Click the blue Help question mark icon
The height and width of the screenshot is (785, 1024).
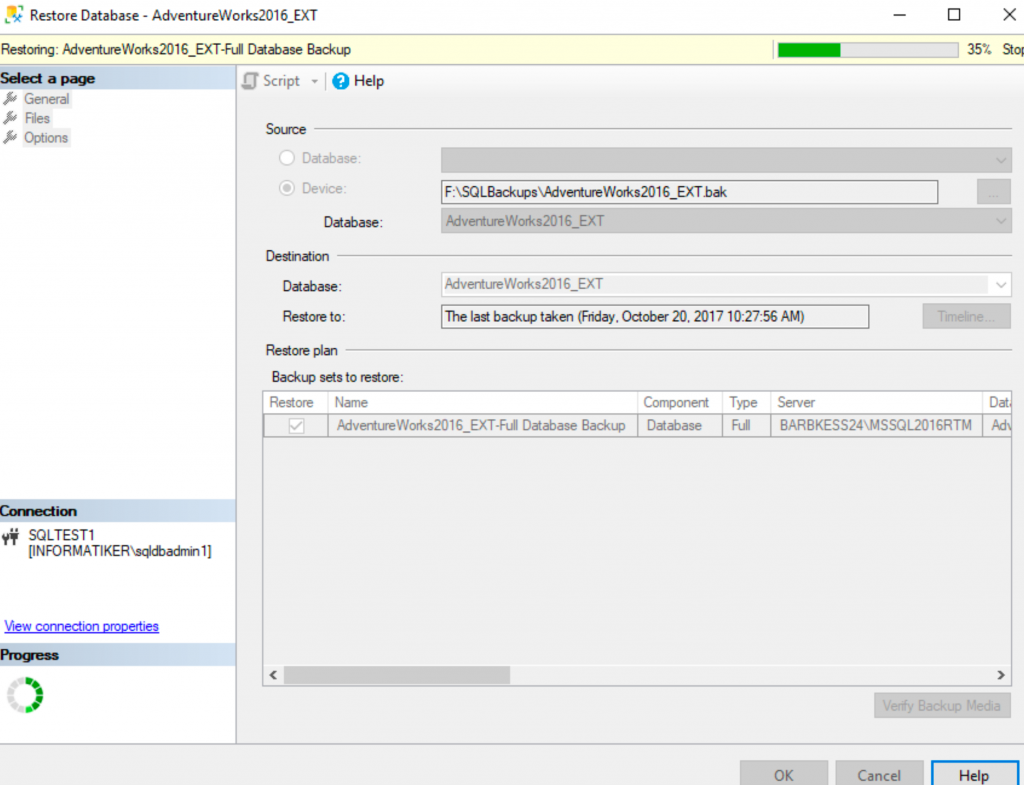340,81
